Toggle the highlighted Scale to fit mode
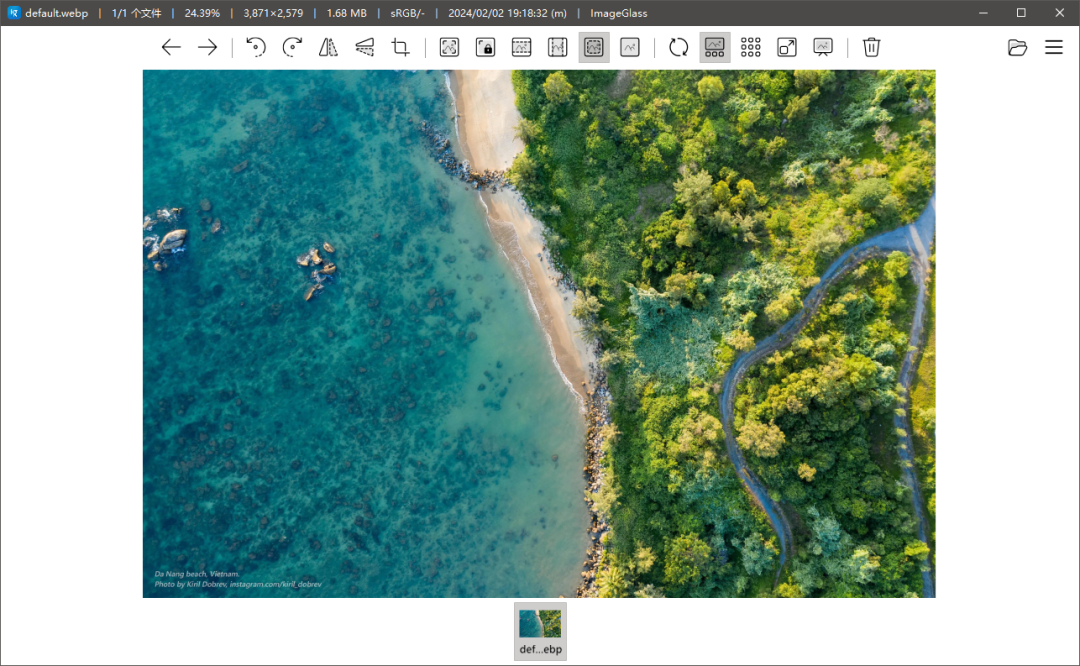Viewport: 1080px width, 666px height. [594, 47]
